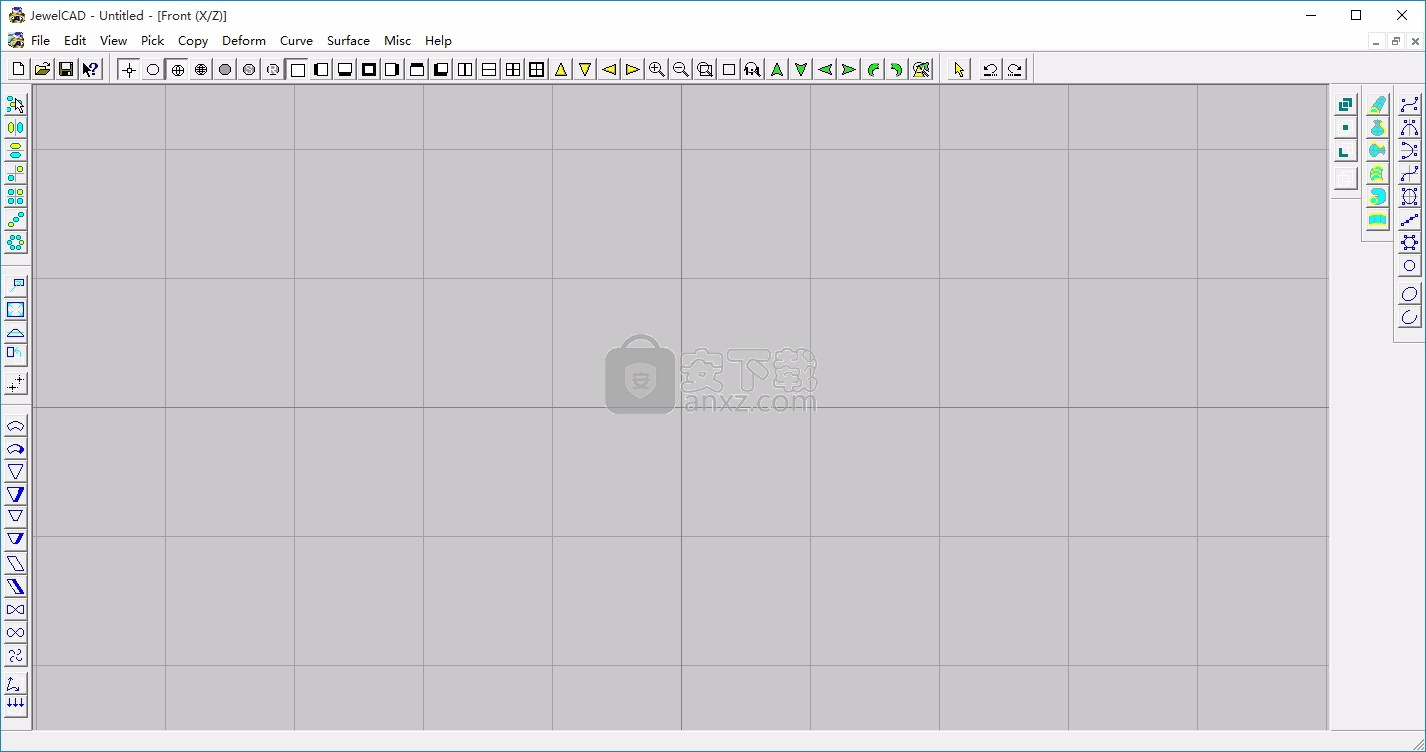
Task: Toggle the solid gray shaded sphere mode
Action: (225, 69)
